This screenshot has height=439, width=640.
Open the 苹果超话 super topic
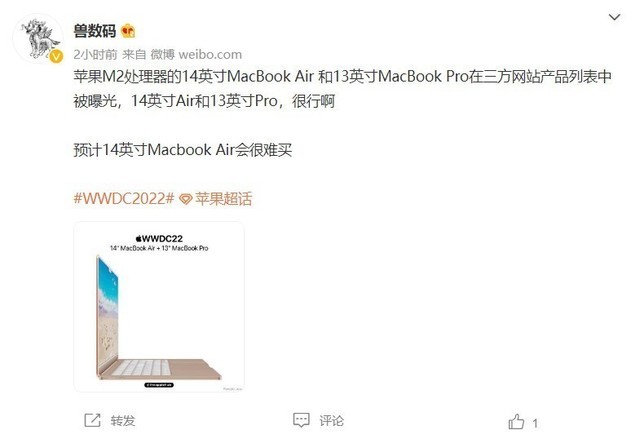(x=223, y=199)
